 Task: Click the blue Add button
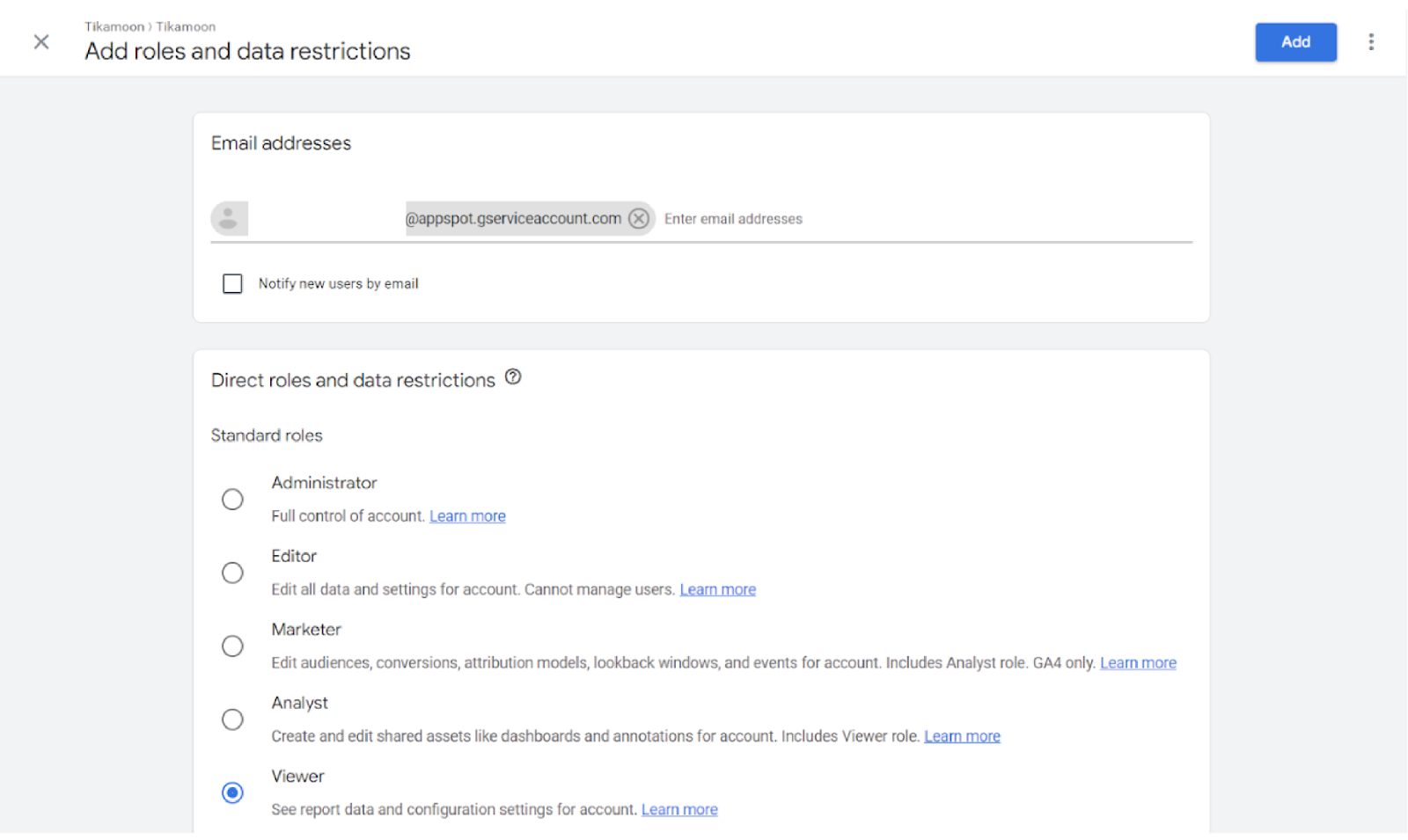point(1295,41)
